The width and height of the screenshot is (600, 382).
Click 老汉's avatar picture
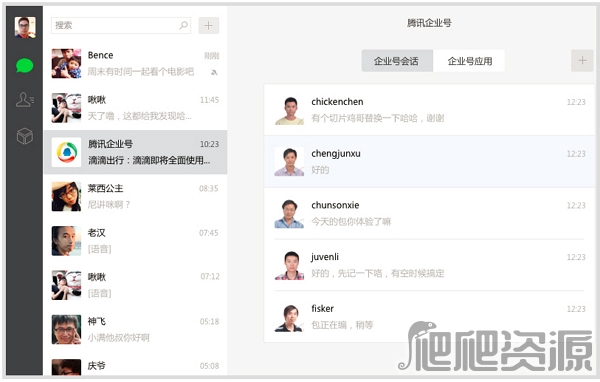click(x=66, y=241)
